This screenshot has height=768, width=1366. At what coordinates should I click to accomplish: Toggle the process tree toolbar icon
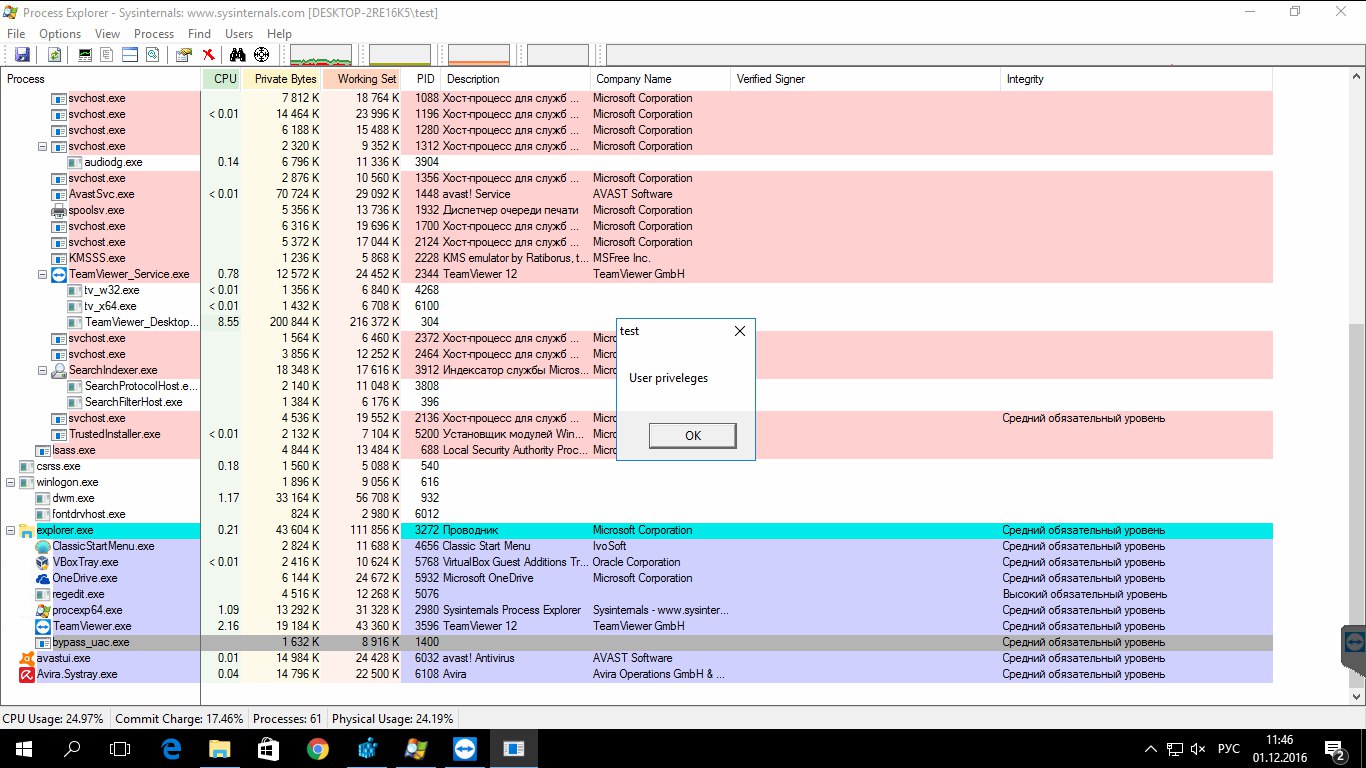pyautogui.click(x=107, y=55)
